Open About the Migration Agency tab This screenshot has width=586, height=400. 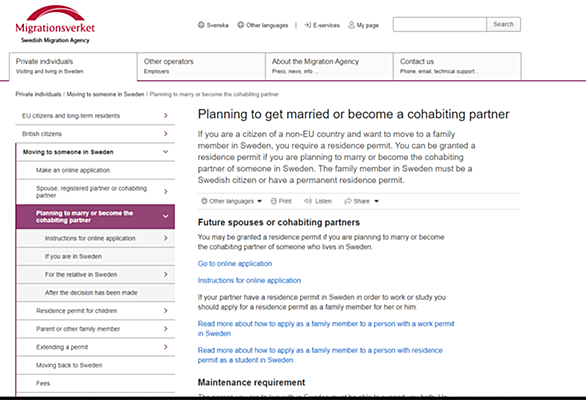pos(329,66)
